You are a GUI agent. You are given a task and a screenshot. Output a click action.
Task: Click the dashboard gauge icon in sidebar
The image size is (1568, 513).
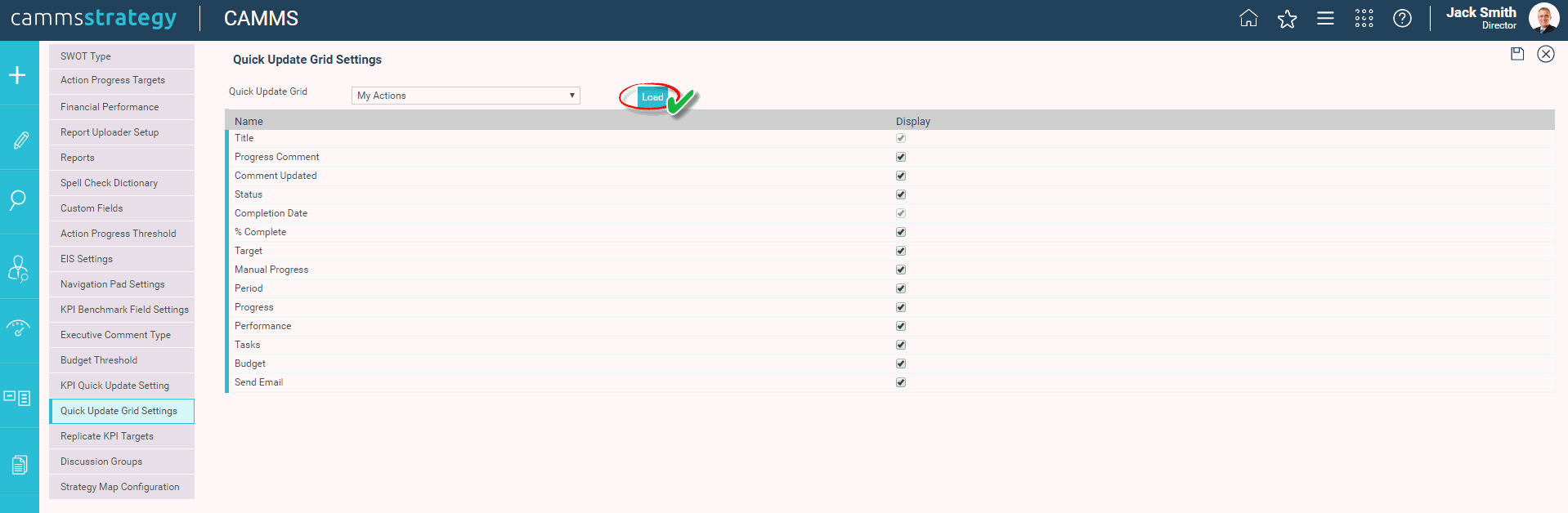point(18,328)
